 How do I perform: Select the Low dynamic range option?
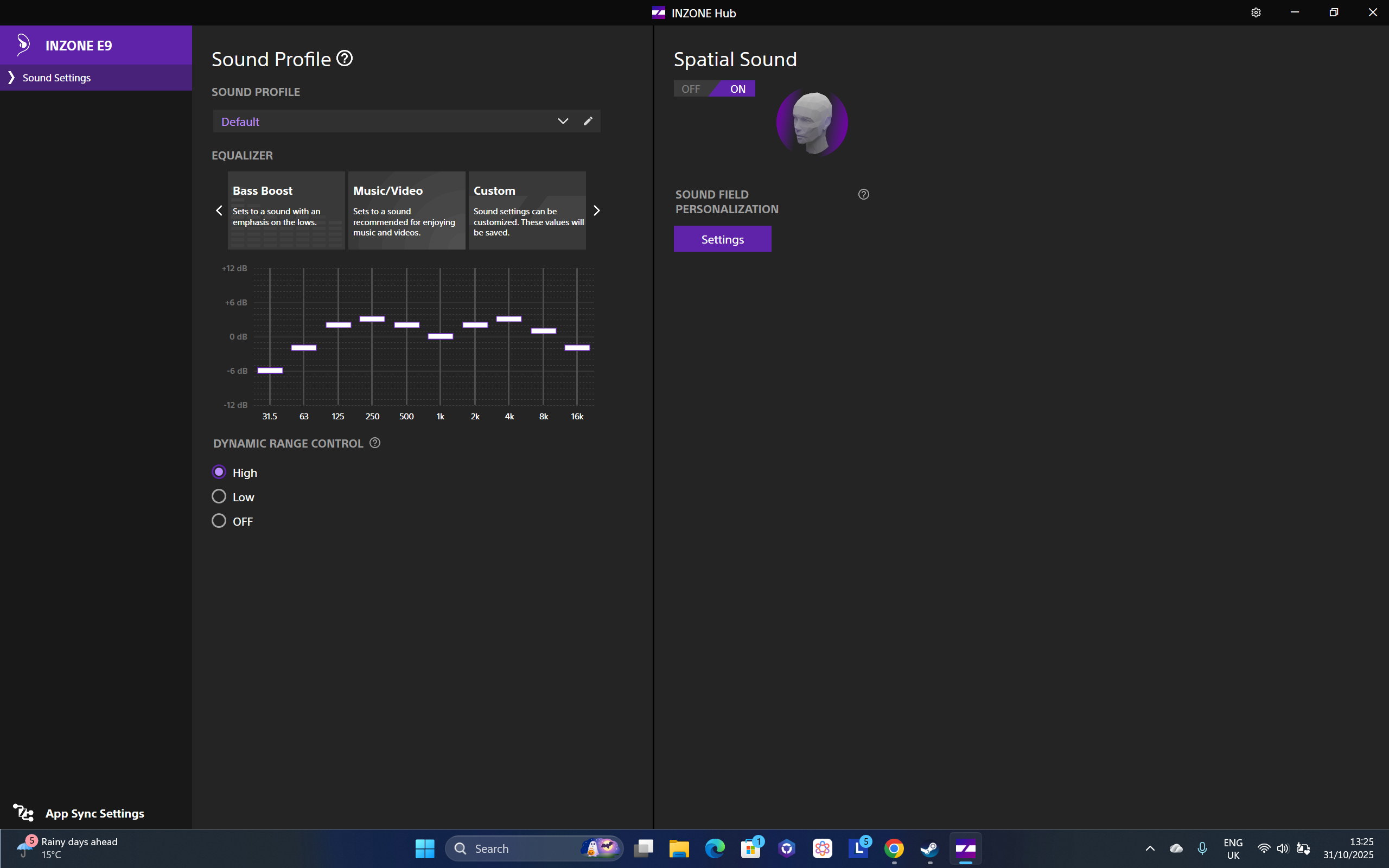coord(219,496)
